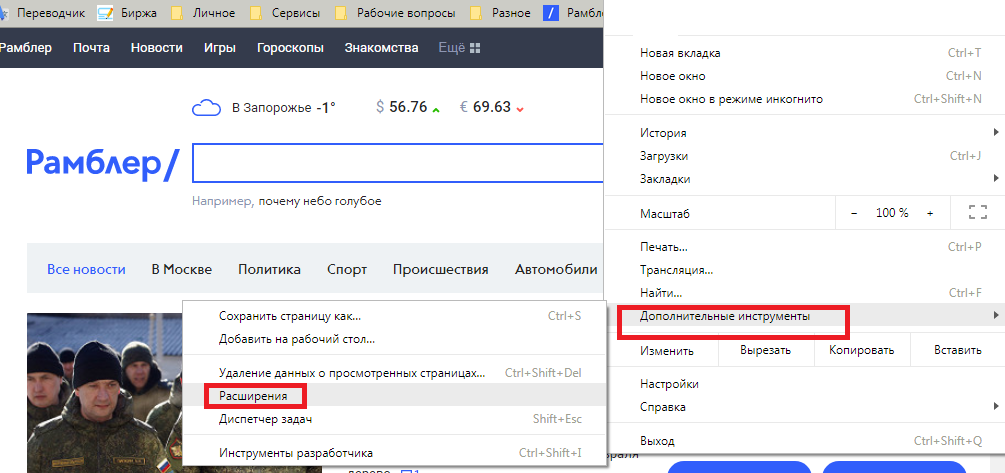The image size is (1005, 473).
Task: Open Гороскопы in the top navigation
Action: tap(290, 47)
